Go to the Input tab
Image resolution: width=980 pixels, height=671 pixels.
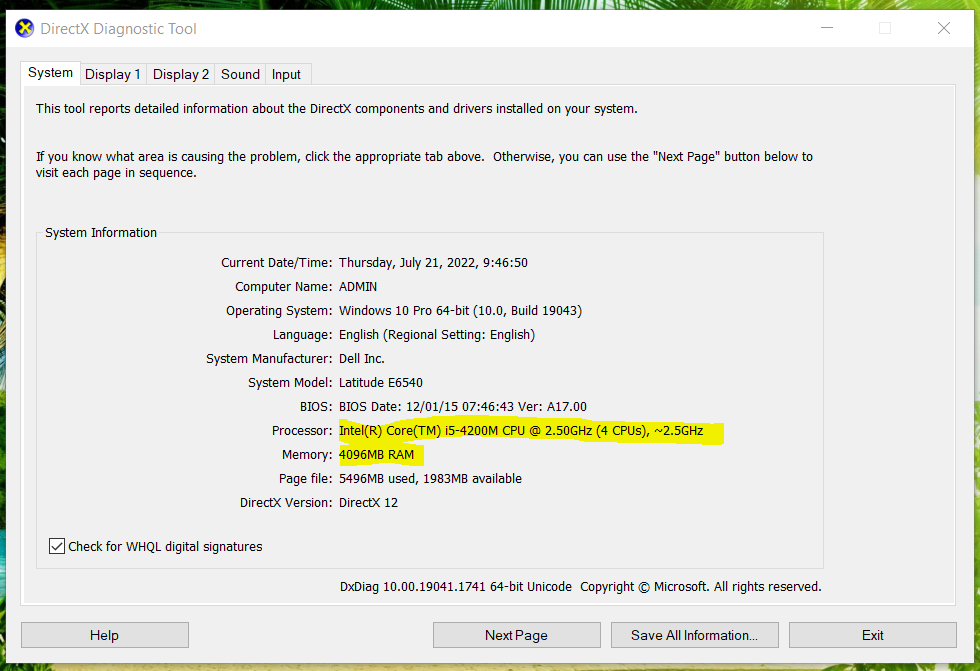tap(286, 74)
